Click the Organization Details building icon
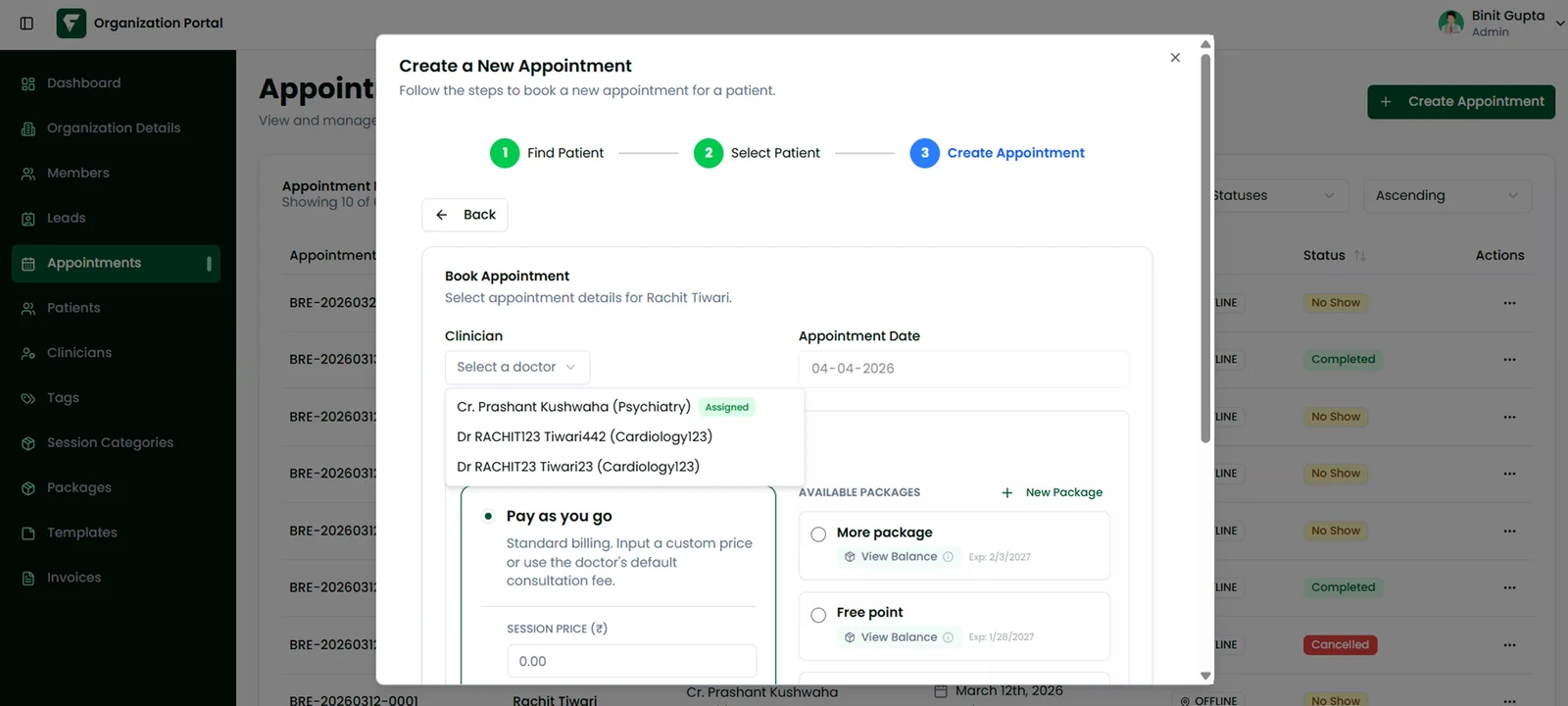Image resolution: width=1568 pixels, height=706 pixels. [28, 128]
